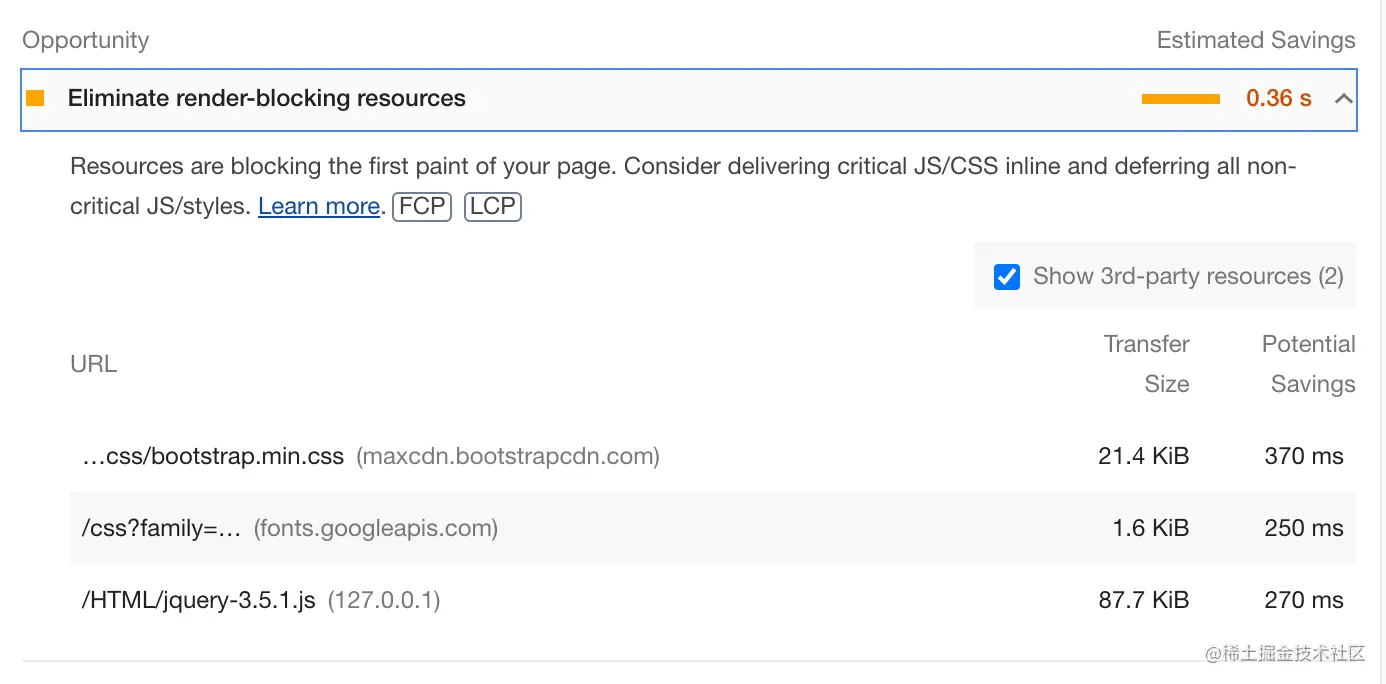Click the orange square severity icon
Image resolution: width=1386 pixels, height=684 pixels.
35,98
